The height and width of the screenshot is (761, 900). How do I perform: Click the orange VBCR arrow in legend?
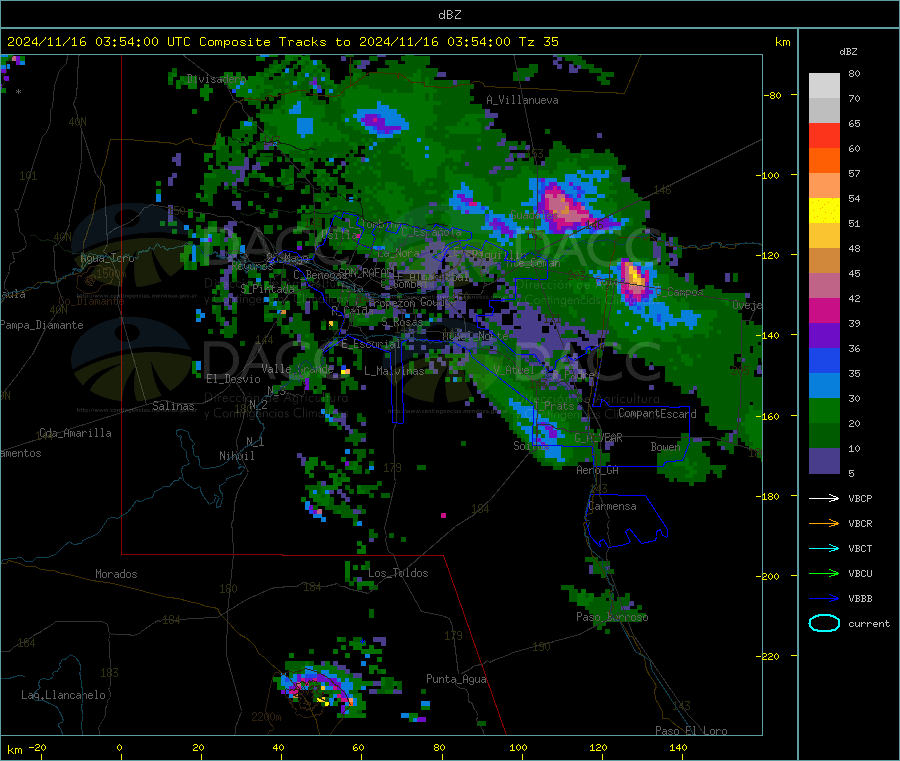click(824, 523)
